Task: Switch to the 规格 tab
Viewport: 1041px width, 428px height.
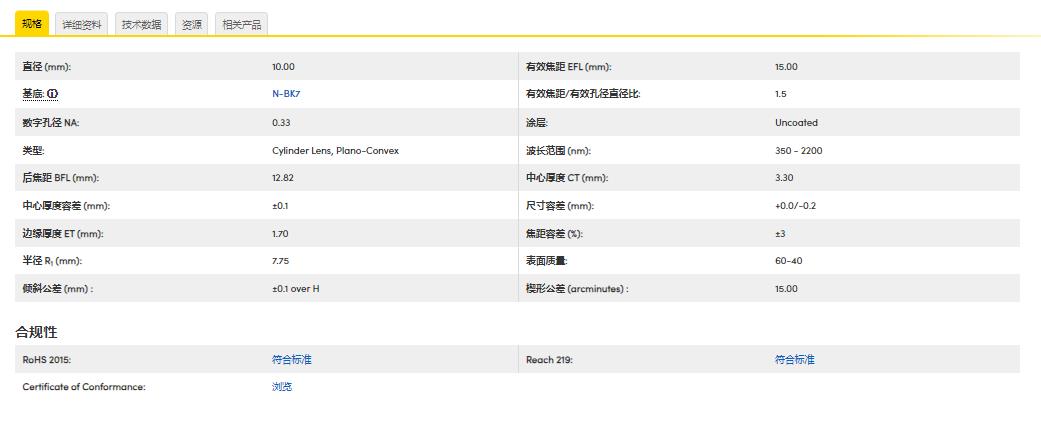Action: [32, 24]
